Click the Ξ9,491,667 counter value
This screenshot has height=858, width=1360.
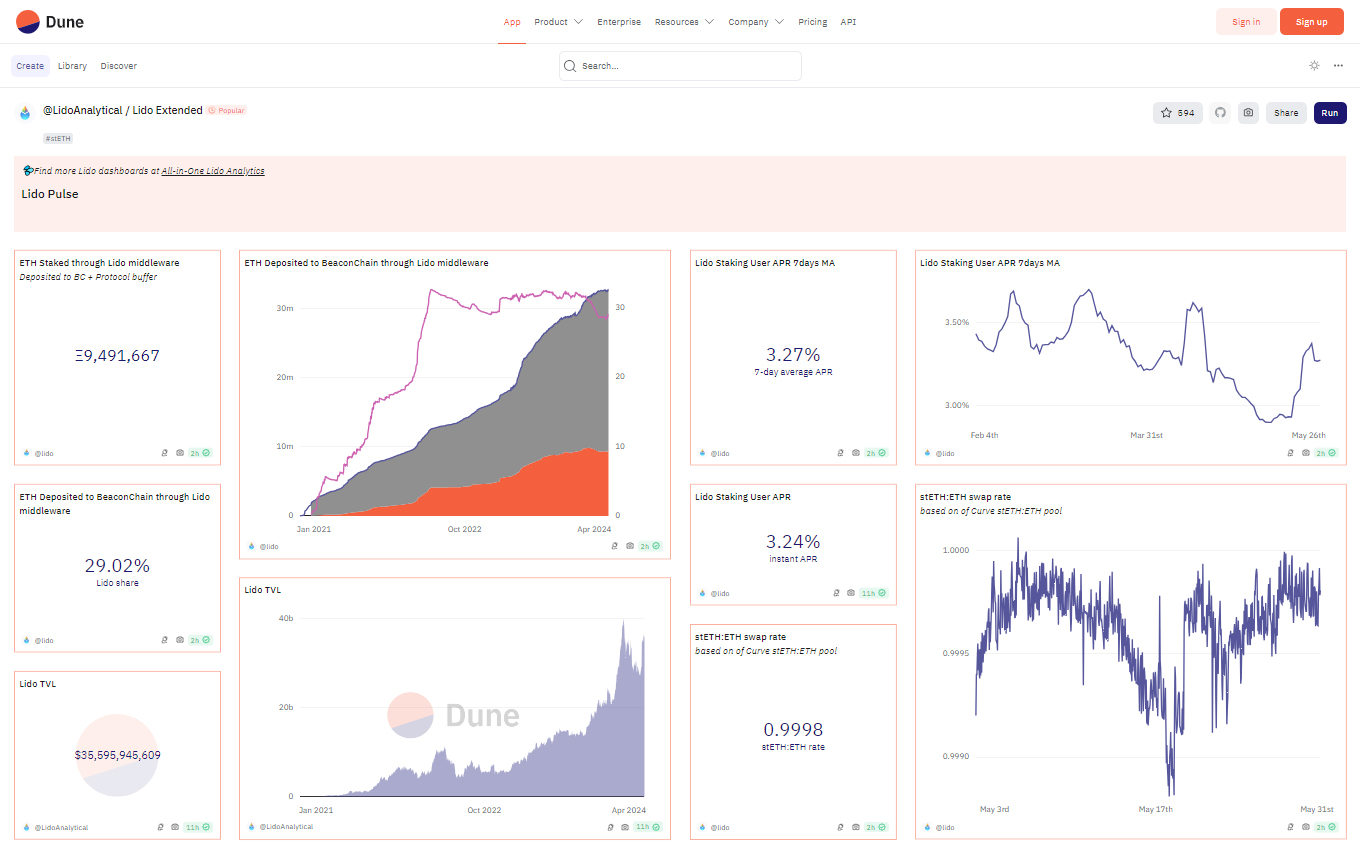[x=117, y=356]
